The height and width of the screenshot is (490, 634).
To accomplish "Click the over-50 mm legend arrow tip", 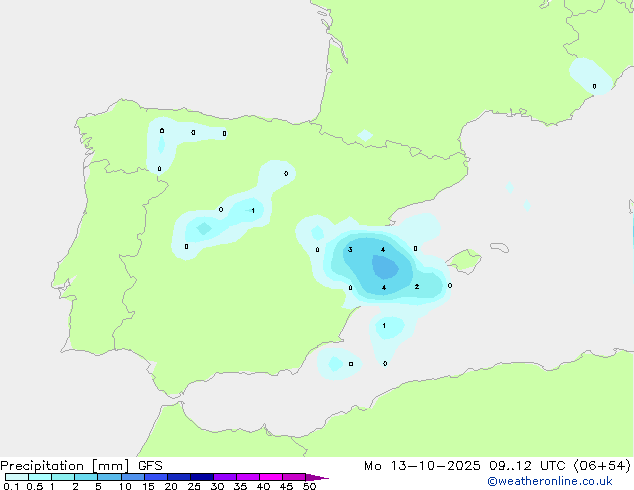I will tap(317, 477).
